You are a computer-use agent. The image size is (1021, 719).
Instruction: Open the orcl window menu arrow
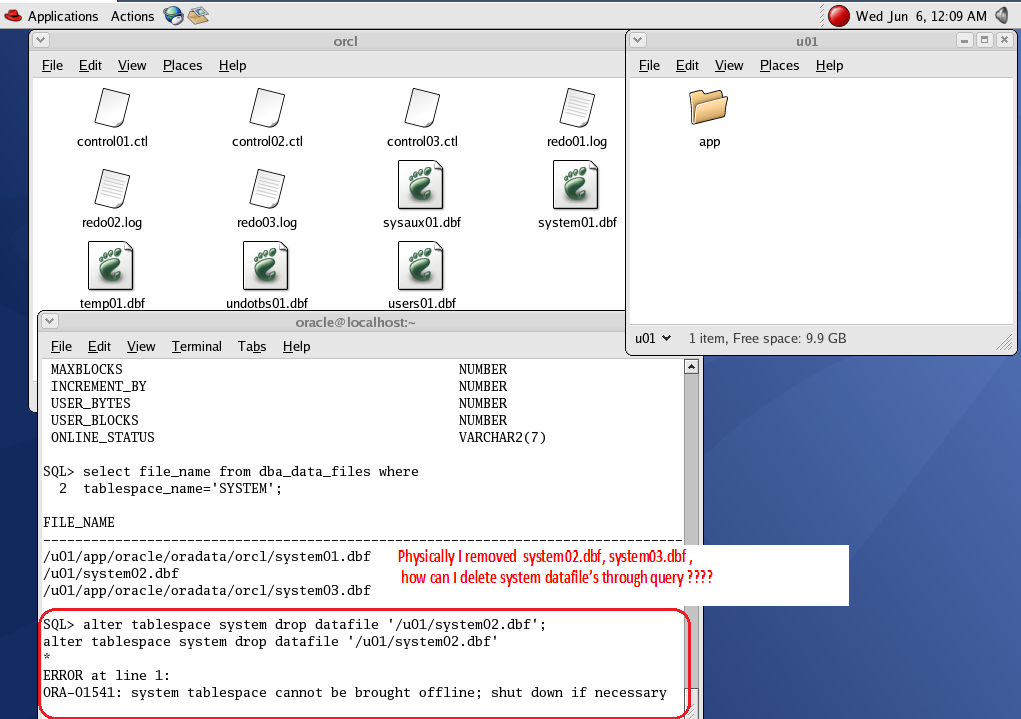(x=41, y=41)
